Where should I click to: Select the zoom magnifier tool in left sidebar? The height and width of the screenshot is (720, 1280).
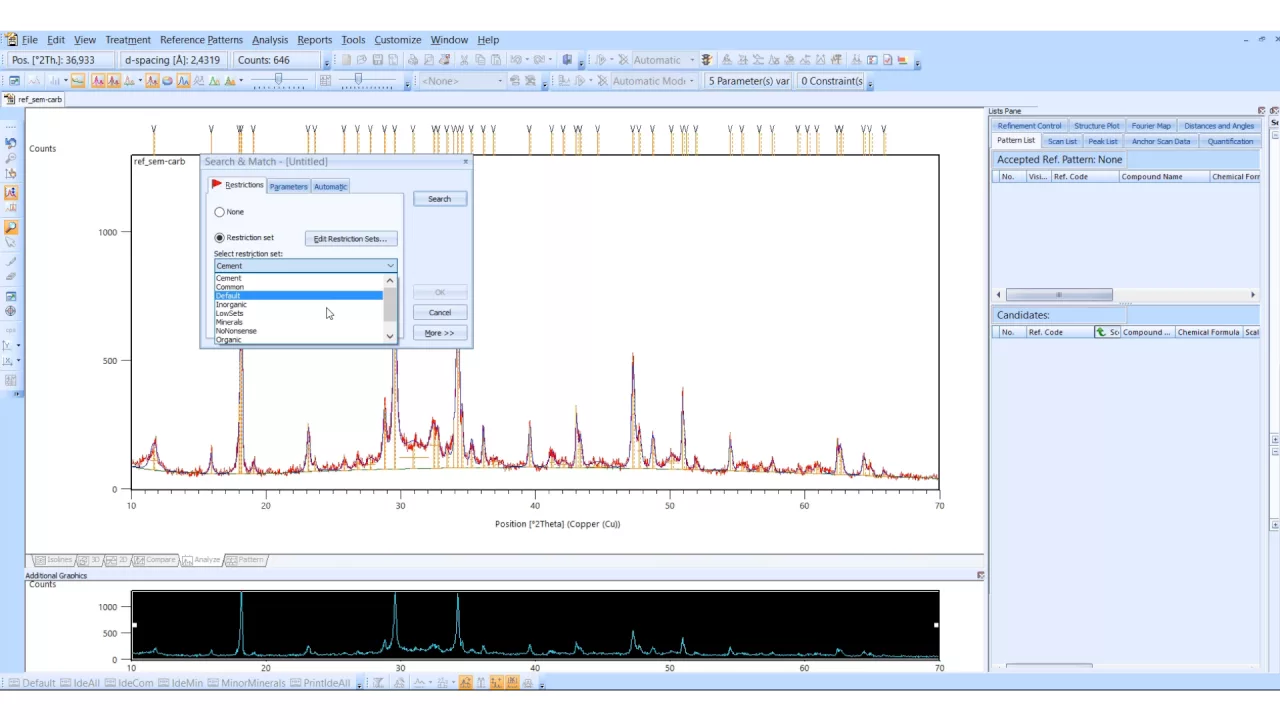pyautogui.click(x=11, y=228)
